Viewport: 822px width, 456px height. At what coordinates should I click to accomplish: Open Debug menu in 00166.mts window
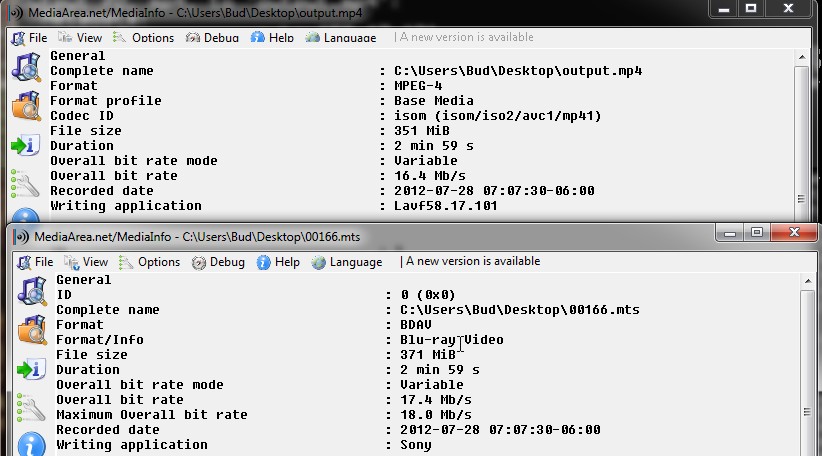[x=219, y=262]
